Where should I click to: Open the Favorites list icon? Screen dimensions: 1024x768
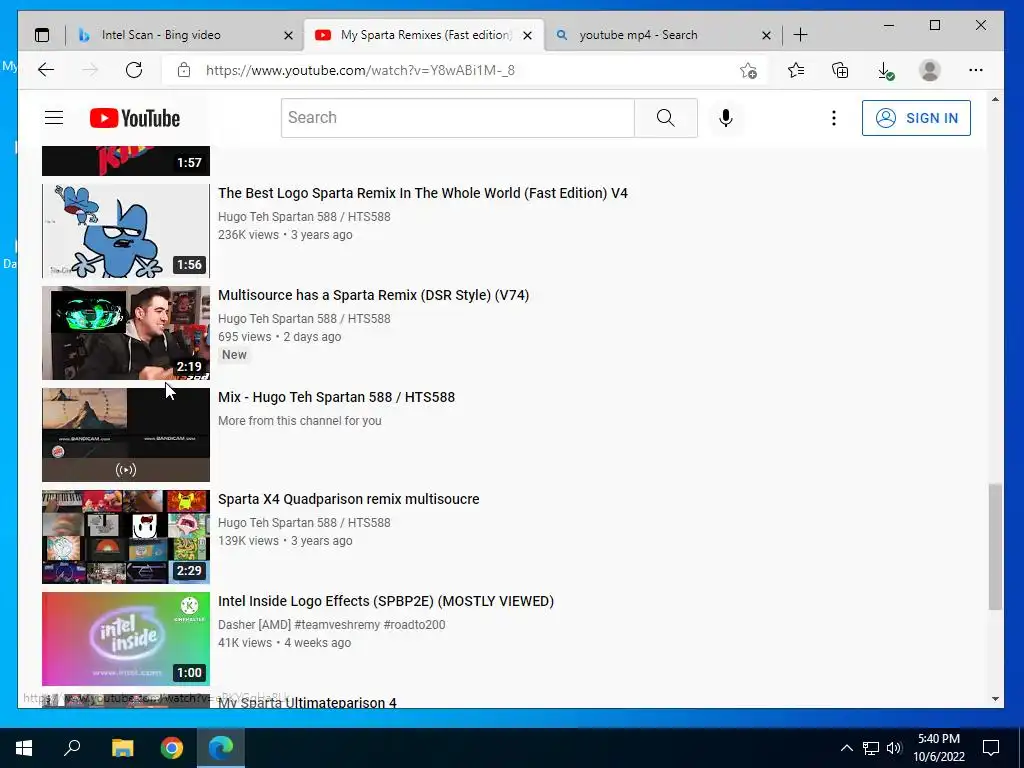795,70
